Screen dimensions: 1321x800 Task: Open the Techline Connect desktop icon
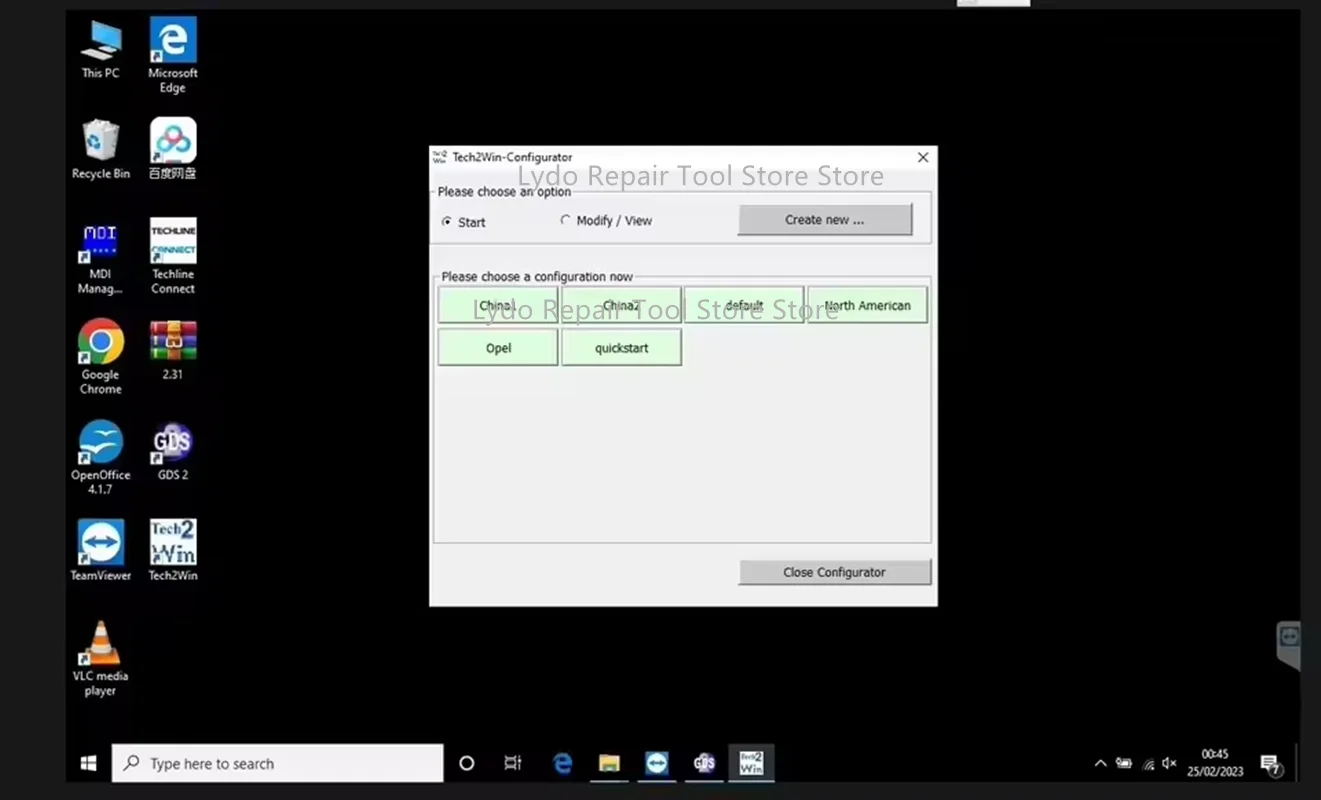[x=172, y=243]
